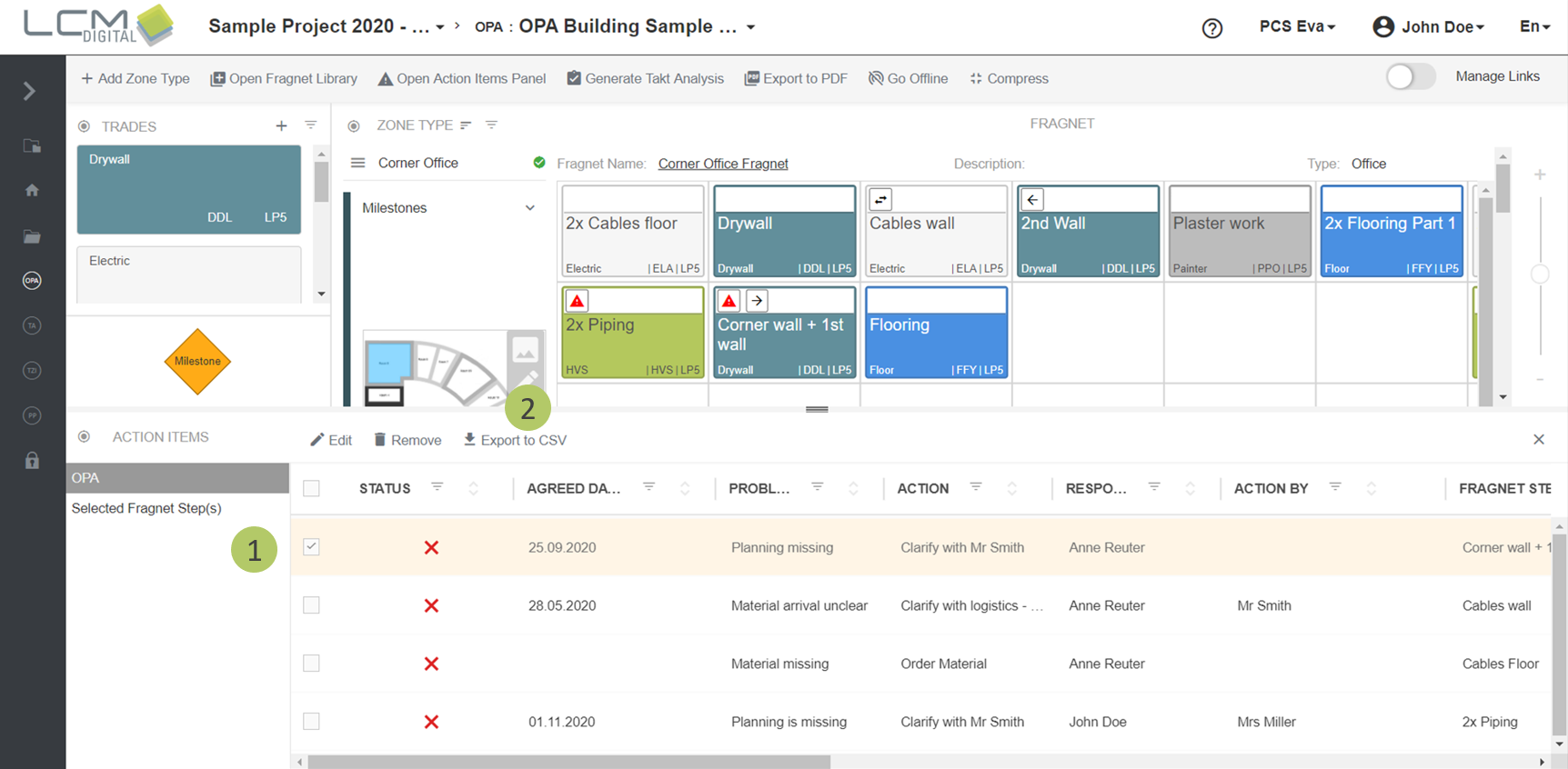Click Export to CSV button
Image resolution: width=1568 pixels, height=769 pixels.
[x=515, y=441]
